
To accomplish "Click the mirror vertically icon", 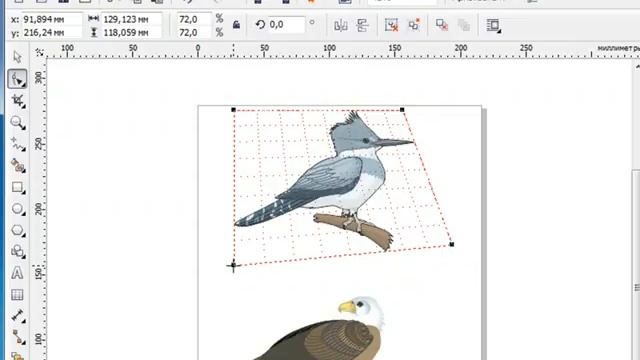I will coord(362,25).
